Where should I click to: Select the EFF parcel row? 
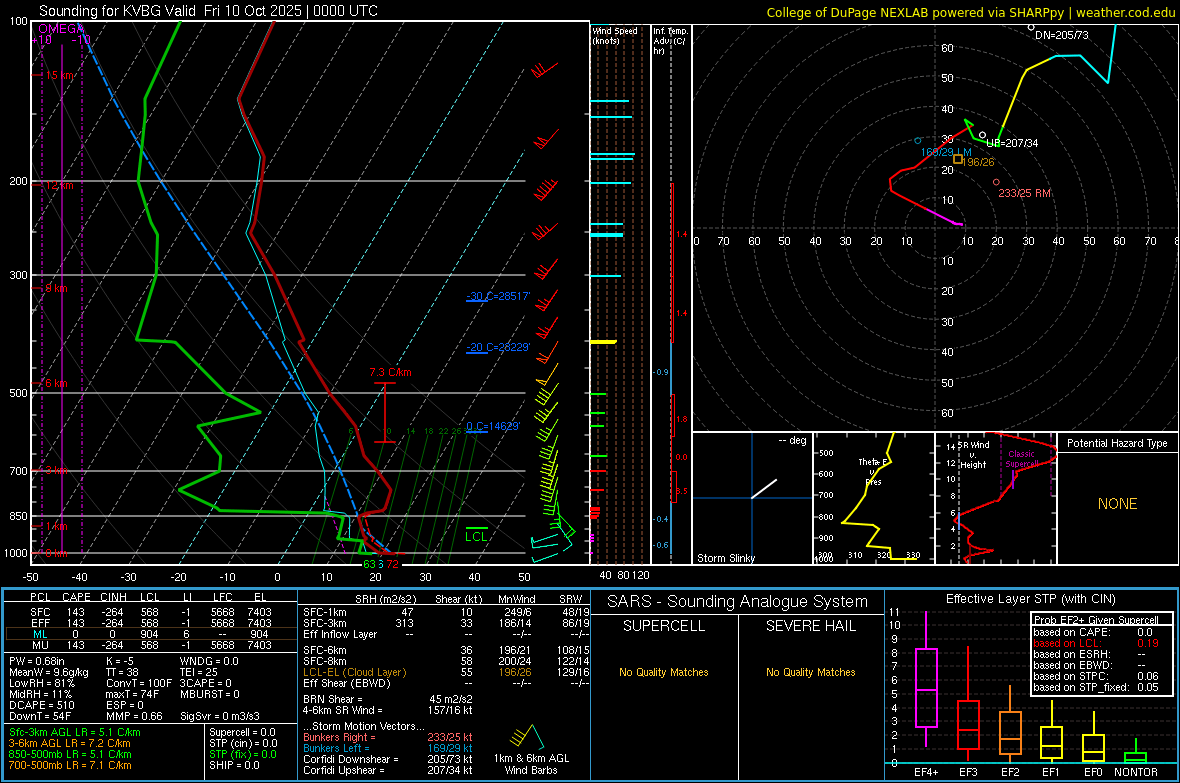tap(151, 623)
